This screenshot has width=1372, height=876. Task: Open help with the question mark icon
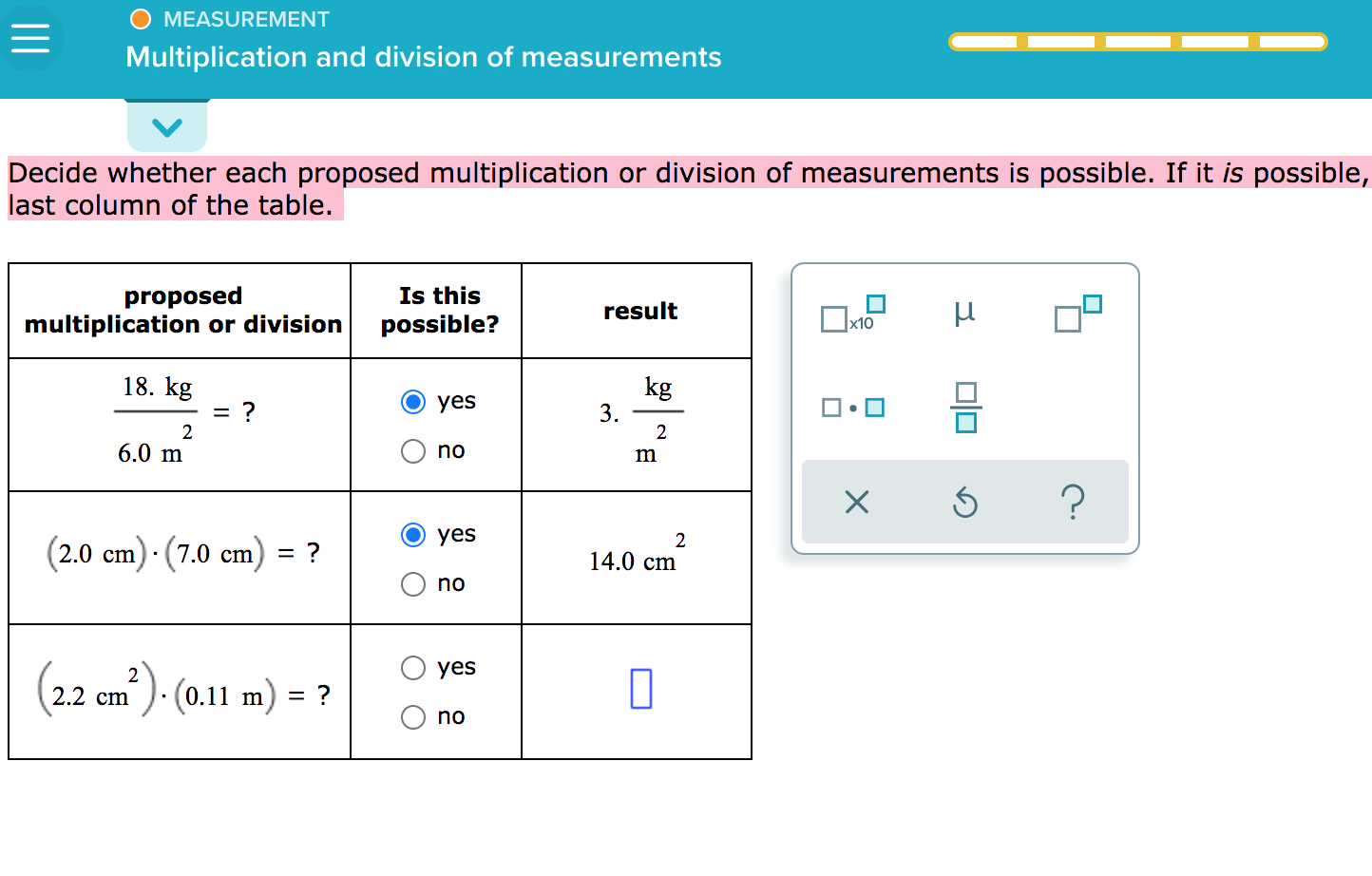(1073, 502)
